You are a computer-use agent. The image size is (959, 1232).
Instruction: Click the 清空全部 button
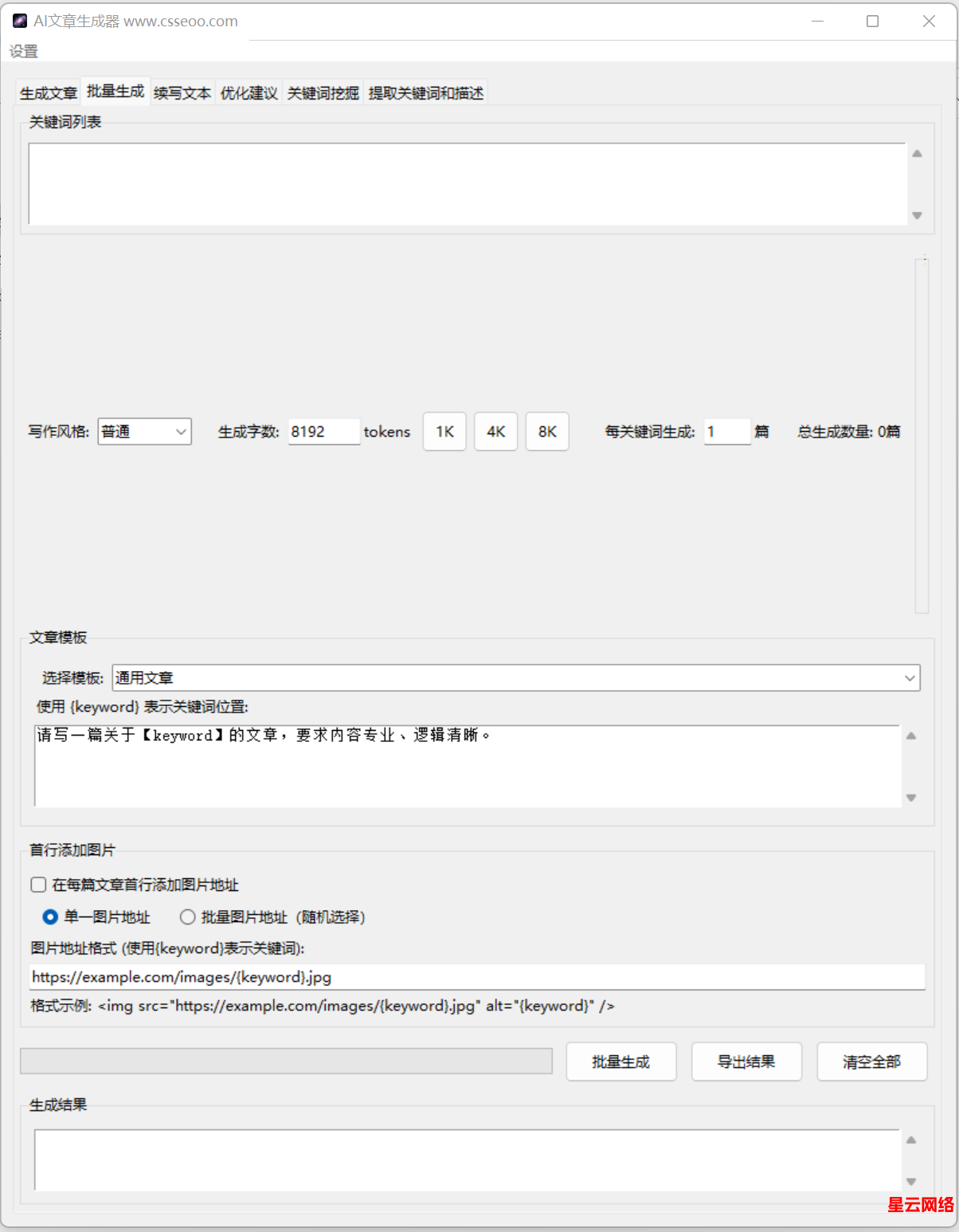click(x=872, y=1061)
